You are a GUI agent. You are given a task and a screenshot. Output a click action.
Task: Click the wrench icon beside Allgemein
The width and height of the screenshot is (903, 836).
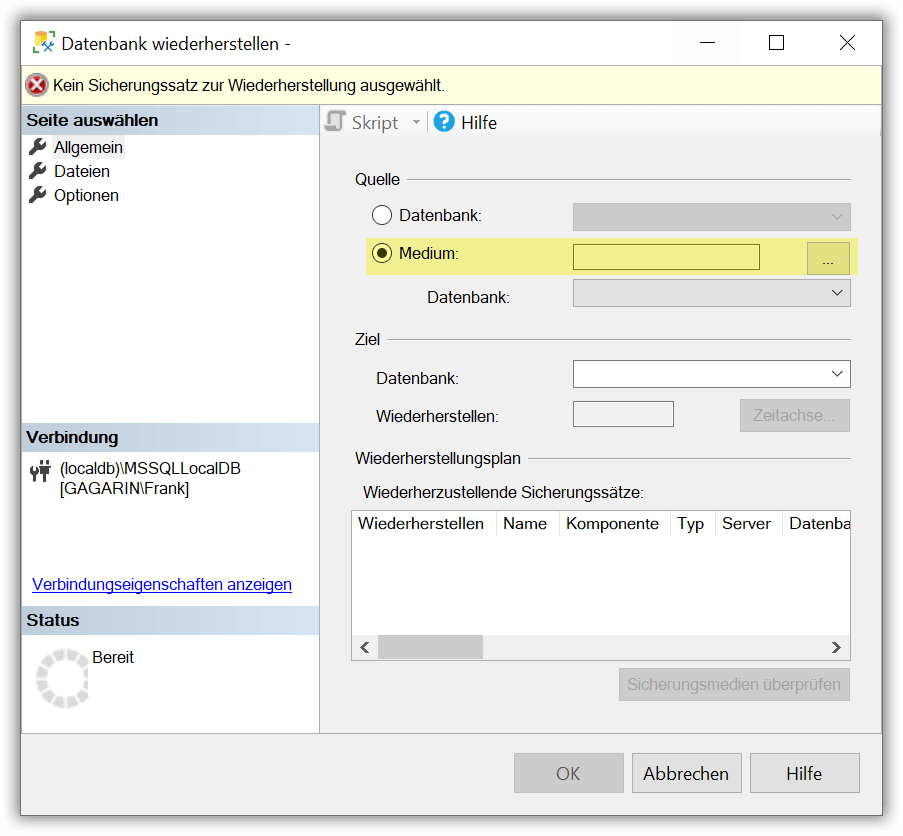tap(38, 147)
